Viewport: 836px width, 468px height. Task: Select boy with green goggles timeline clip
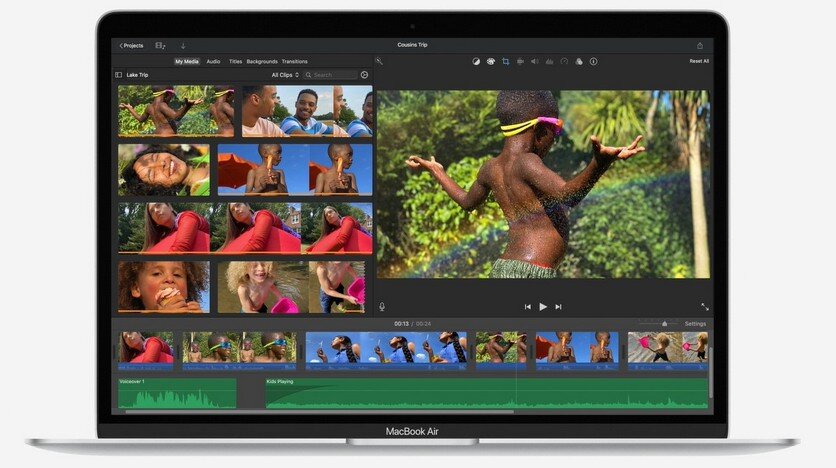239,351
